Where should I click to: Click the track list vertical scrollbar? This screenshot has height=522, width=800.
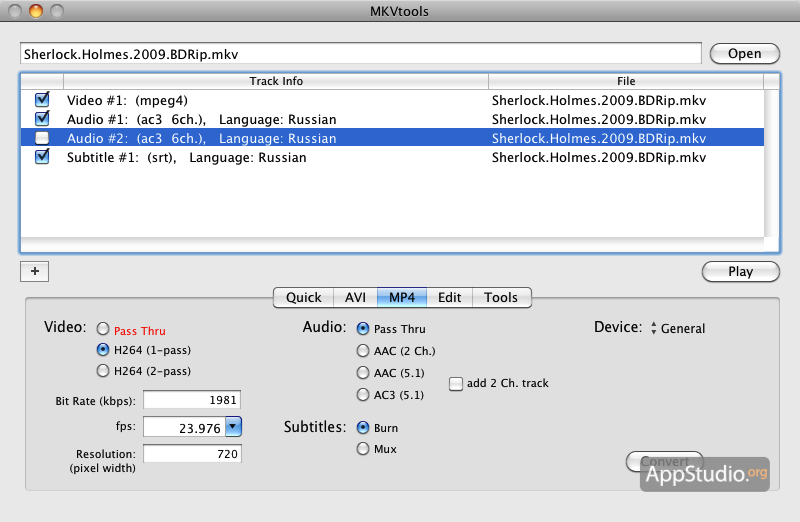(x=771, y=163)
